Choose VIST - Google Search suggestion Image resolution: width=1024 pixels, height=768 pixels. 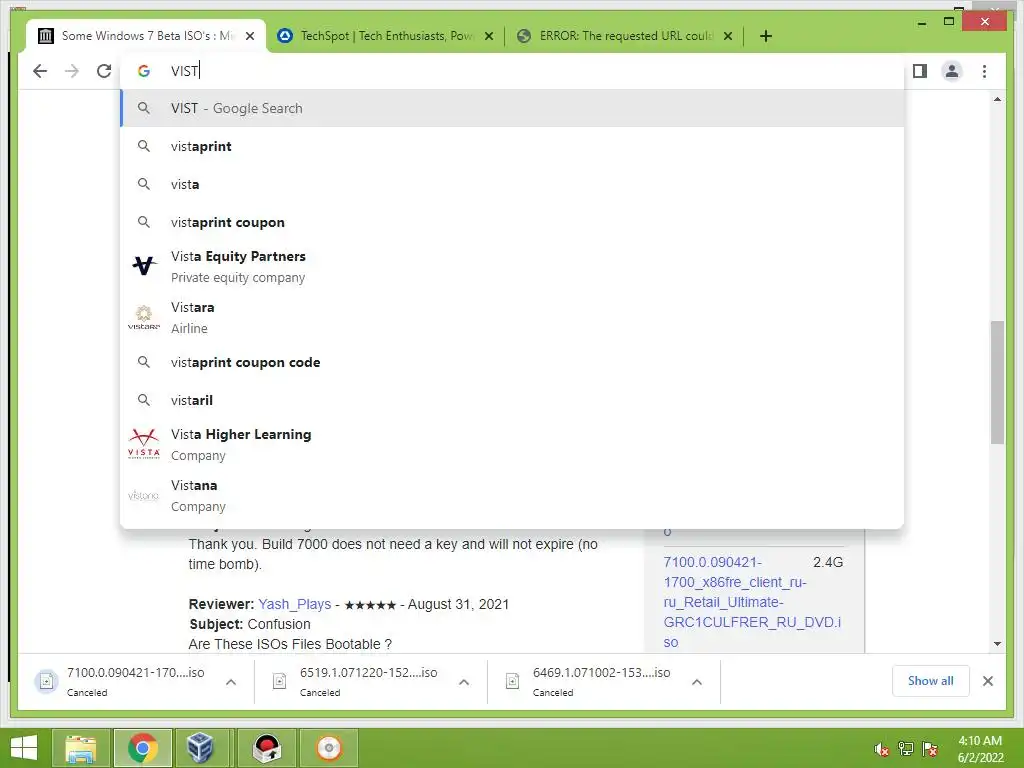(512, 108)
